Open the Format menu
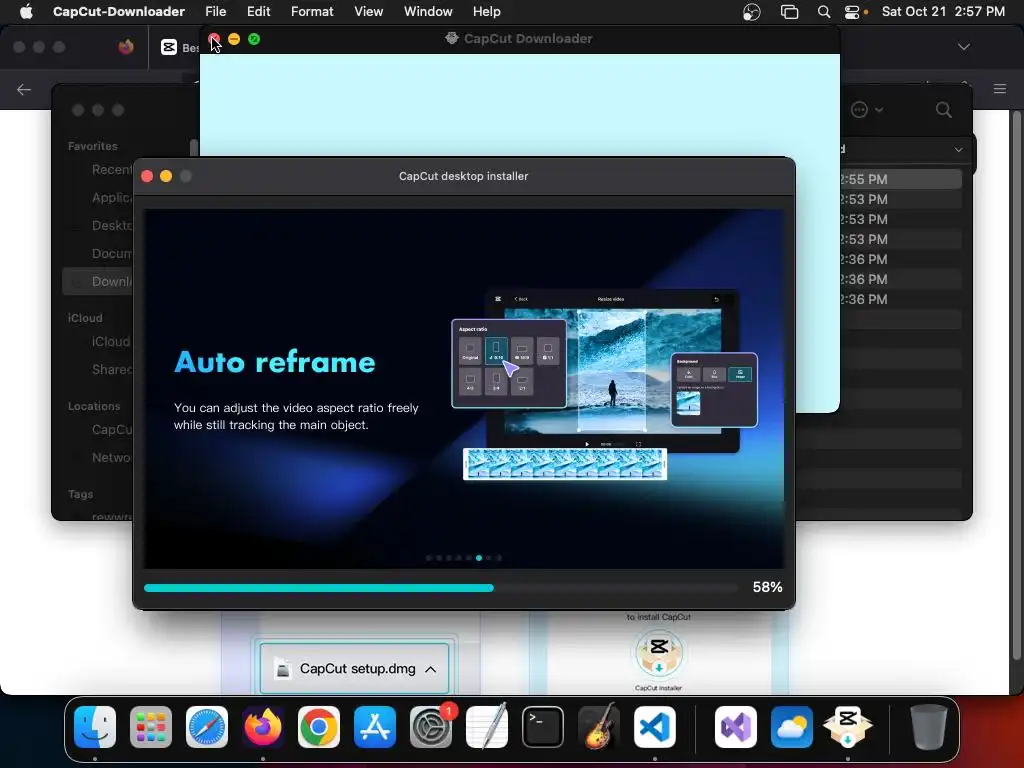Viewport: 1024px width, 768px height. pyautogui.click(x=312, y=11)
